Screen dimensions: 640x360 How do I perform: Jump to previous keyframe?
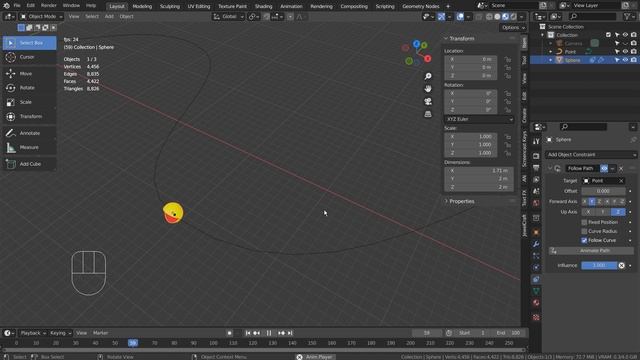[x=256, y=333]
